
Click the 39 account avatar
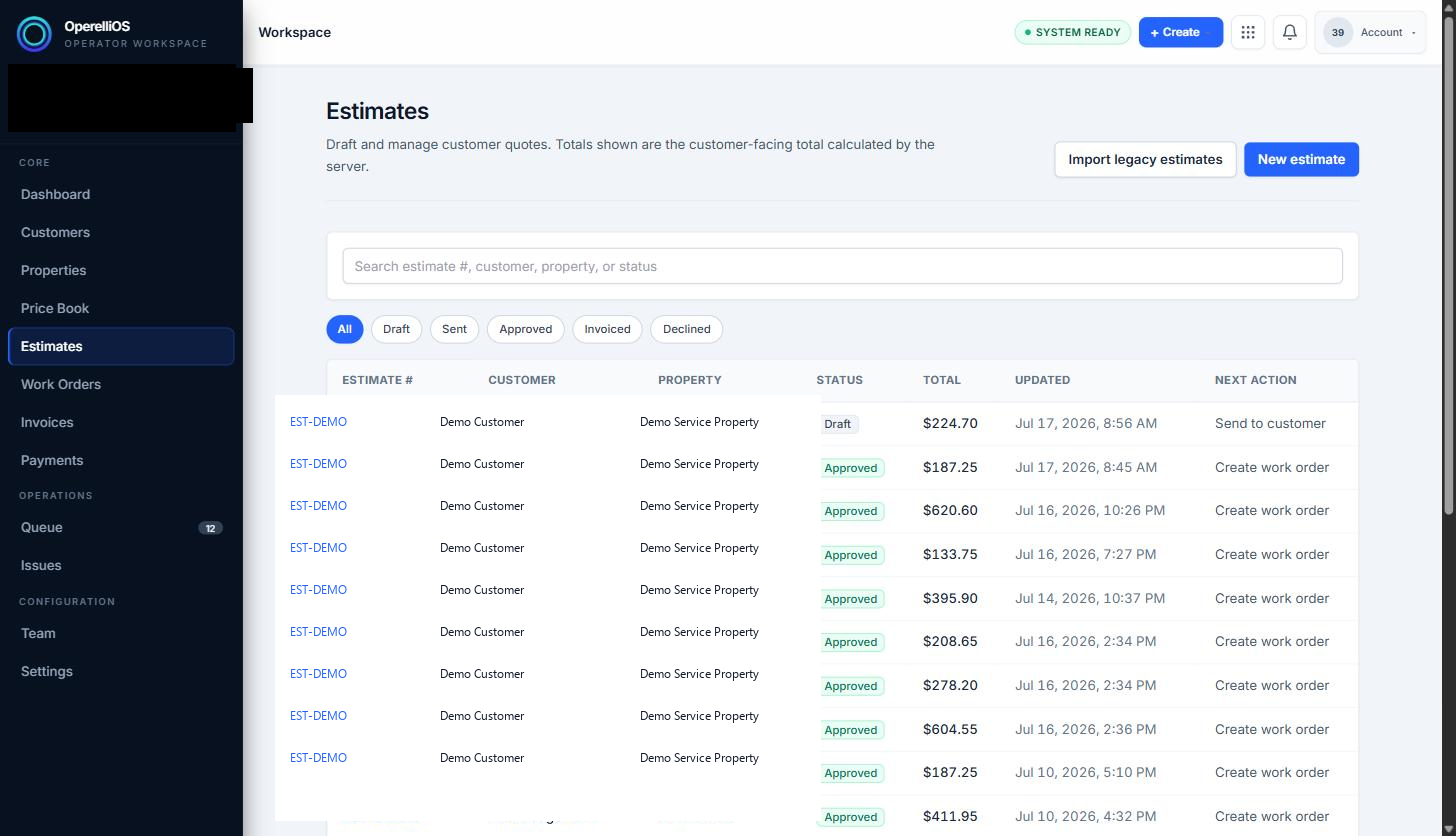point(1338,32)
